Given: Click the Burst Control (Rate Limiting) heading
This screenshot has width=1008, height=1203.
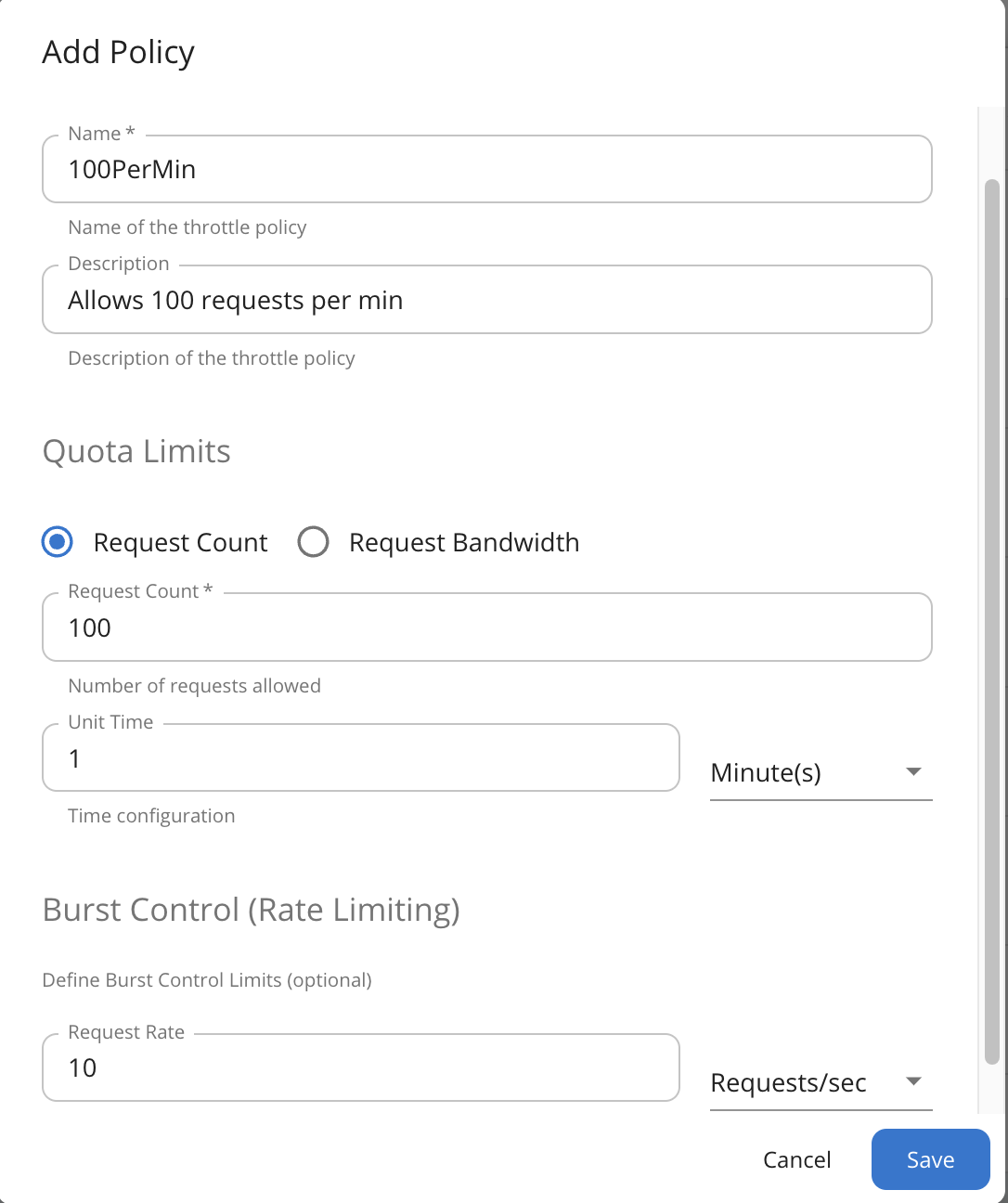Looking at the screenshot, I should click(251, 911).
